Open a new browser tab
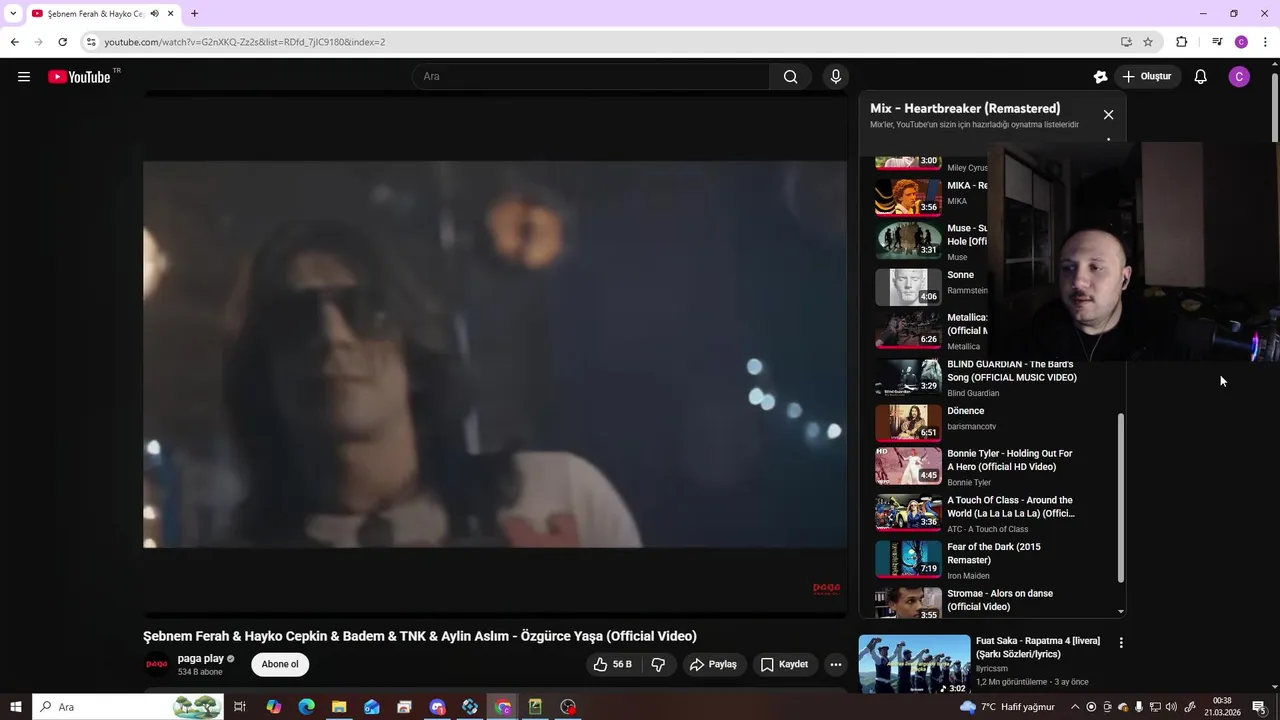 [x=194, y=14]
